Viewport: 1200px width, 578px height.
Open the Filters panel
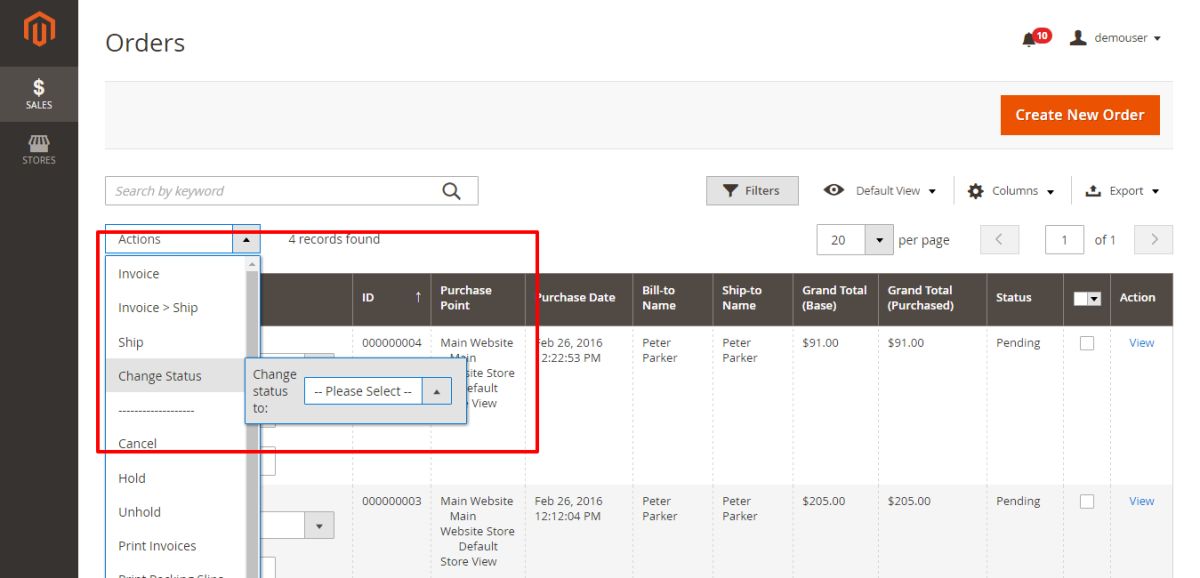coord(752,191)
